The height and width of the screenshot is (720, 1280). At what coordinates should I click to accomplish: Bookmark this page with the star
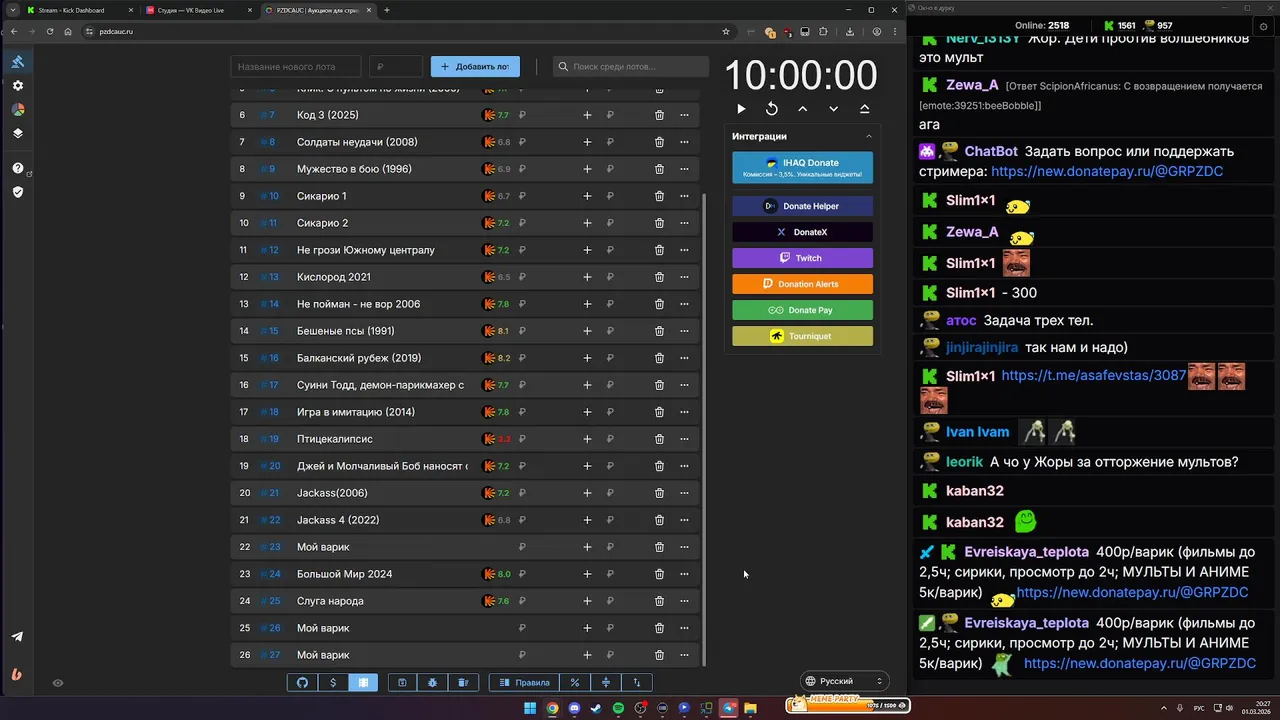[x=726, y=31]
